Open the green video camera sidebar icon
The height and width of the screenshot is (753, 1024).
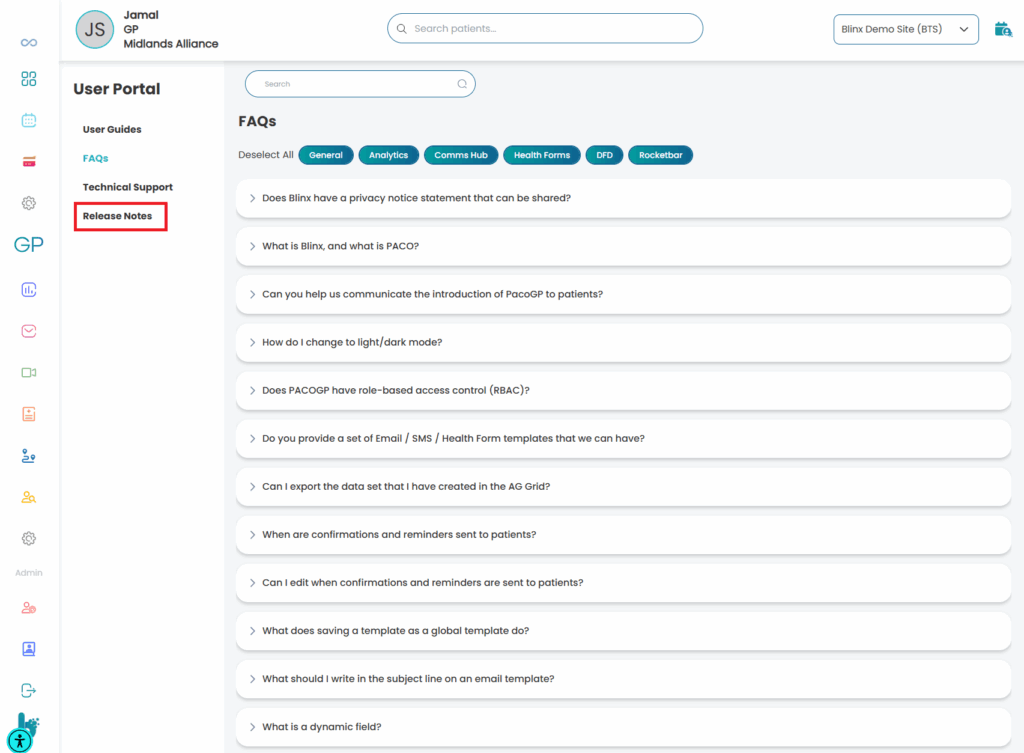pos(29,372)
